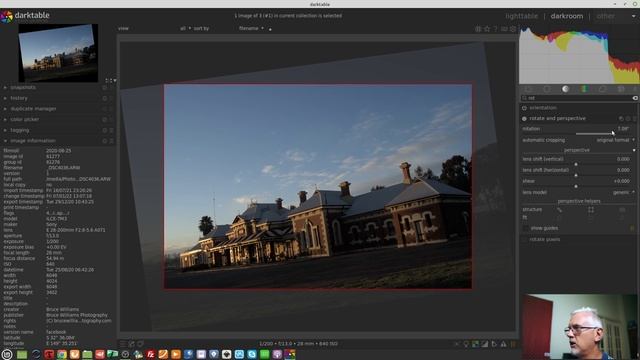Click reset icon on color picker panel
The image size is (640, 360).
tap(105, 120)
